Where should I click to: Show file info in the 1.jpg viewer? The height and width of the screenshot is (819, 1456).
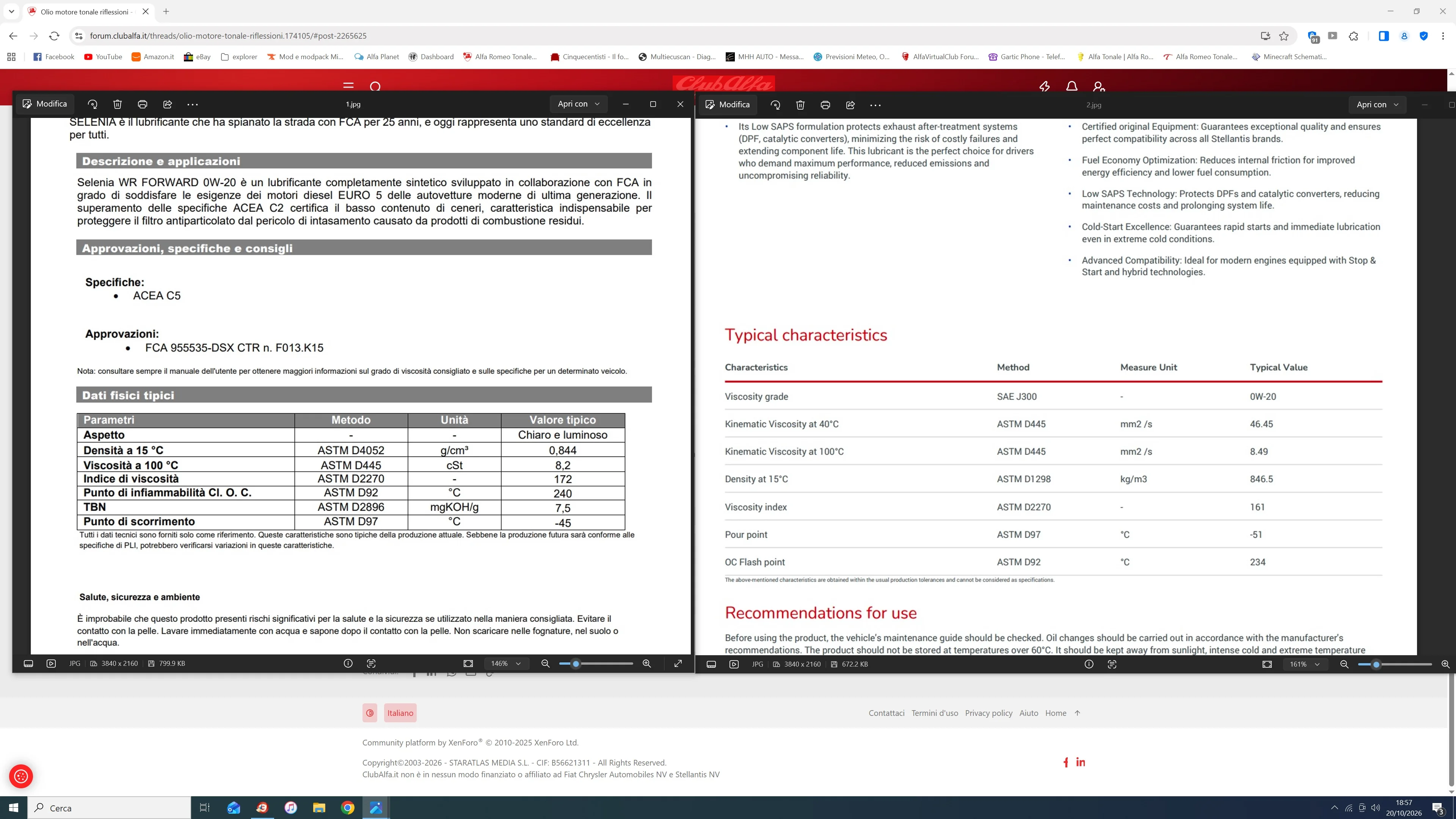pyautogui.click(x=348, y=664)
